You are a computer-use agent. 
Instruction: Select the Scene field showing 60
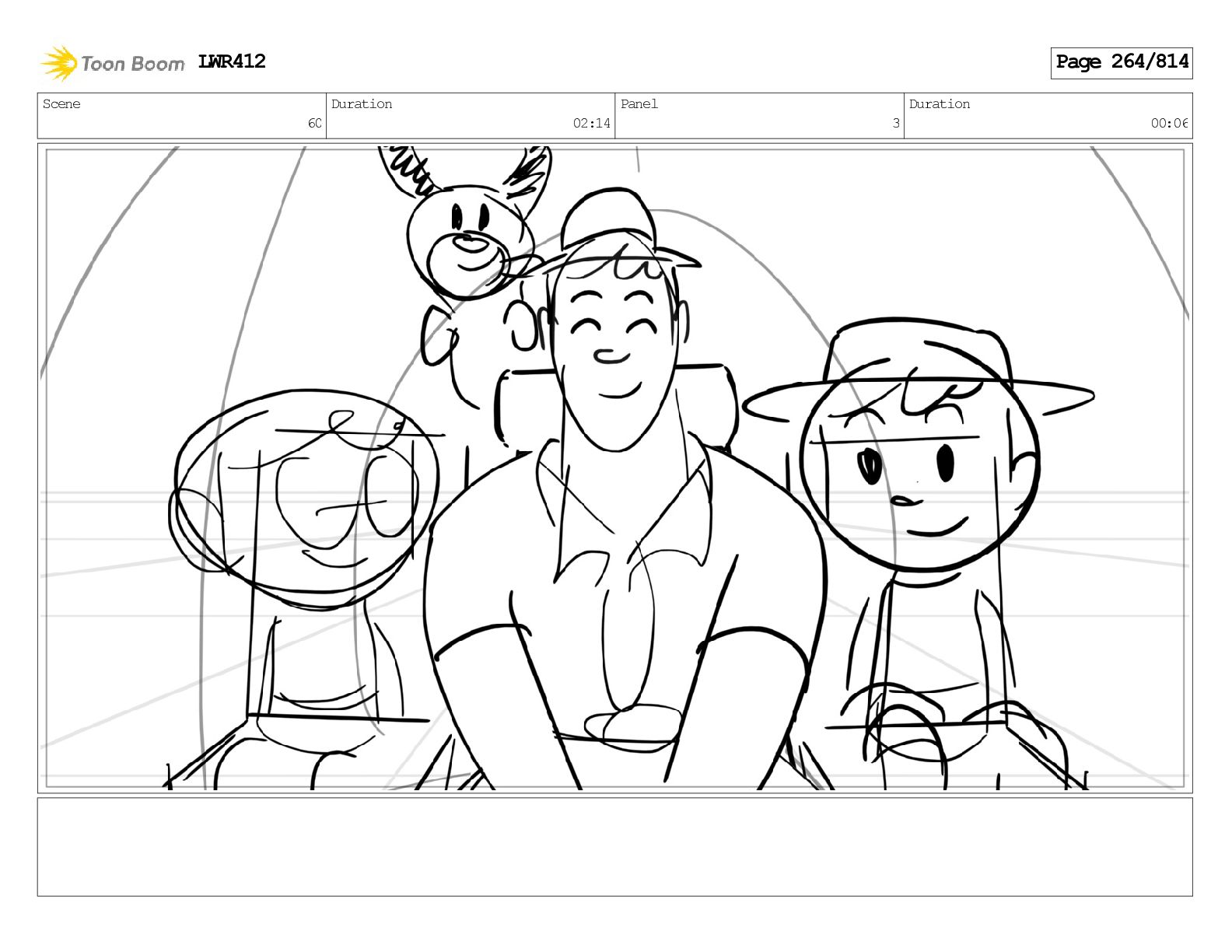coord(182,115)
